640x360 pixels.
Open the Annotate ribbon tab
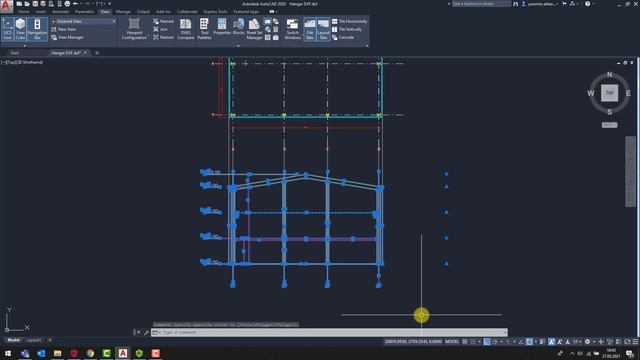tap(60, 12)
